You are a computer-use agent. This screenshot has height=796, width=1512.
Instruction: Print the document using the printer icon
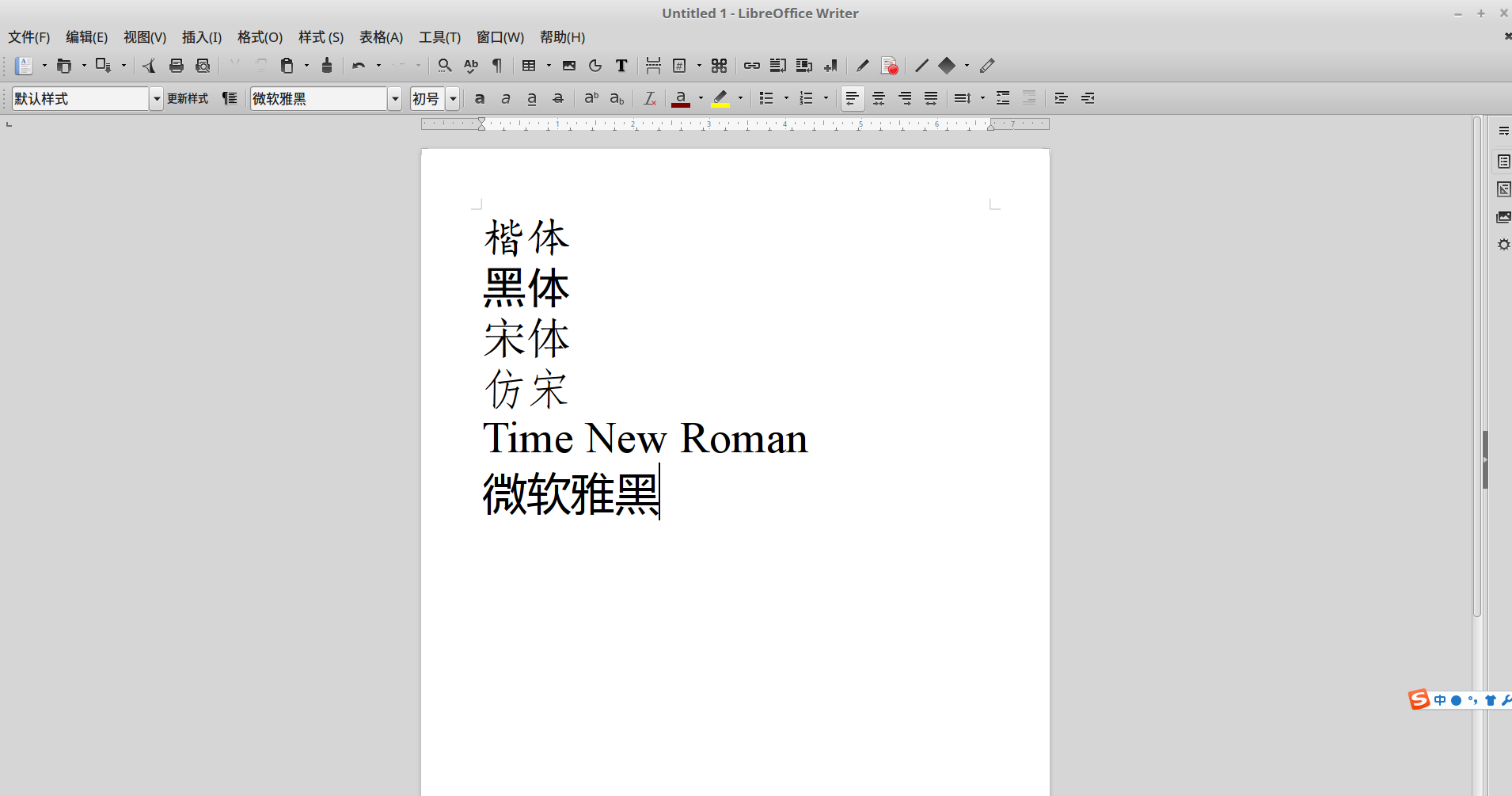177,66
